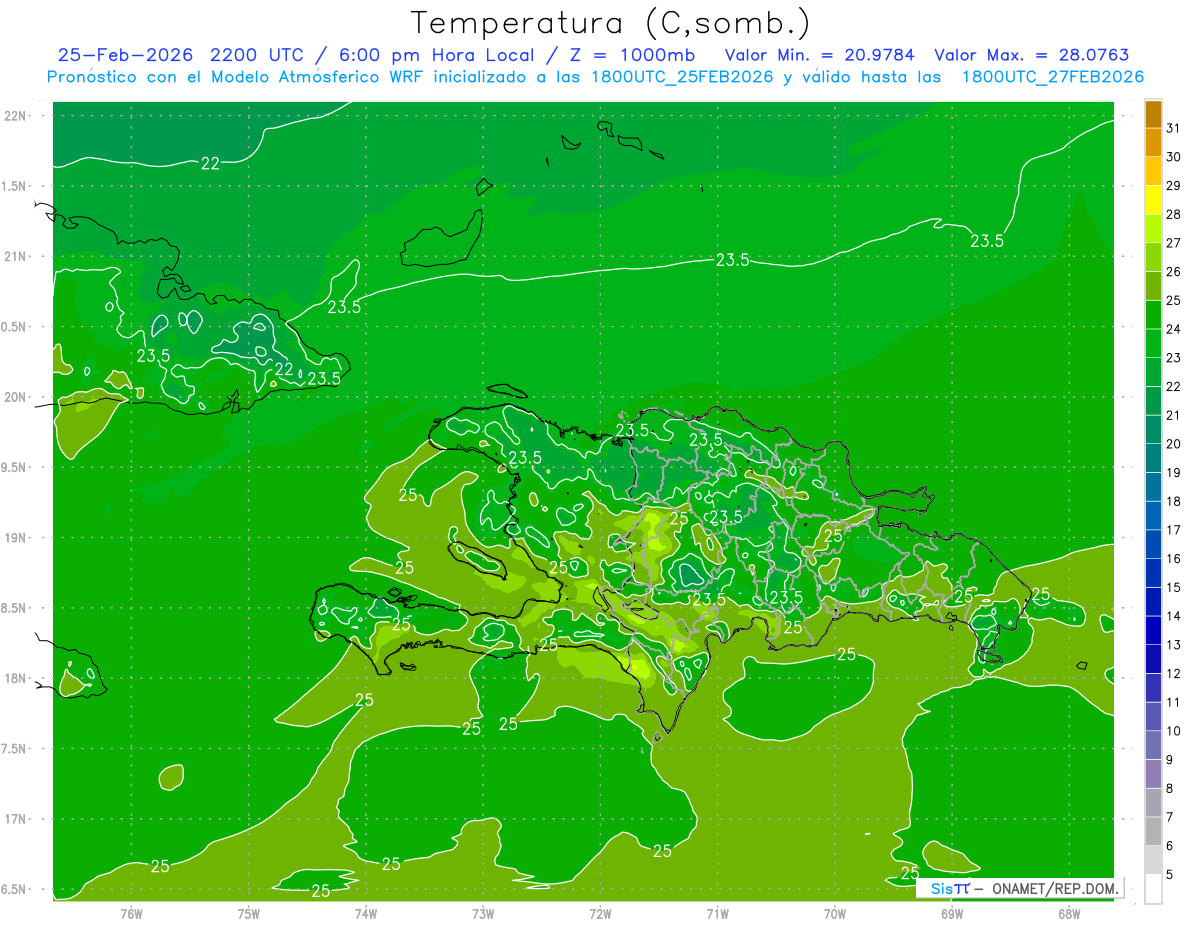
Task: Click the title 'Temperatura (C,somb.)'
Action: point(611,23)
